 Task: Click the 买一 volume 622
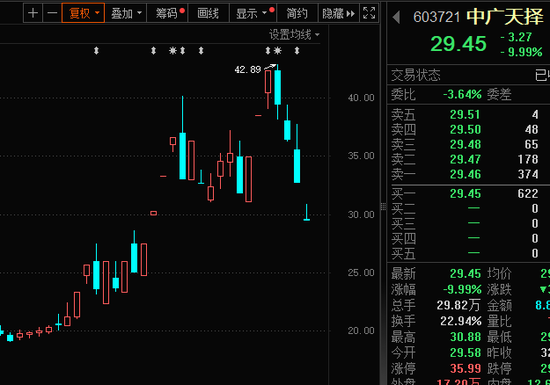click(528, 194)
